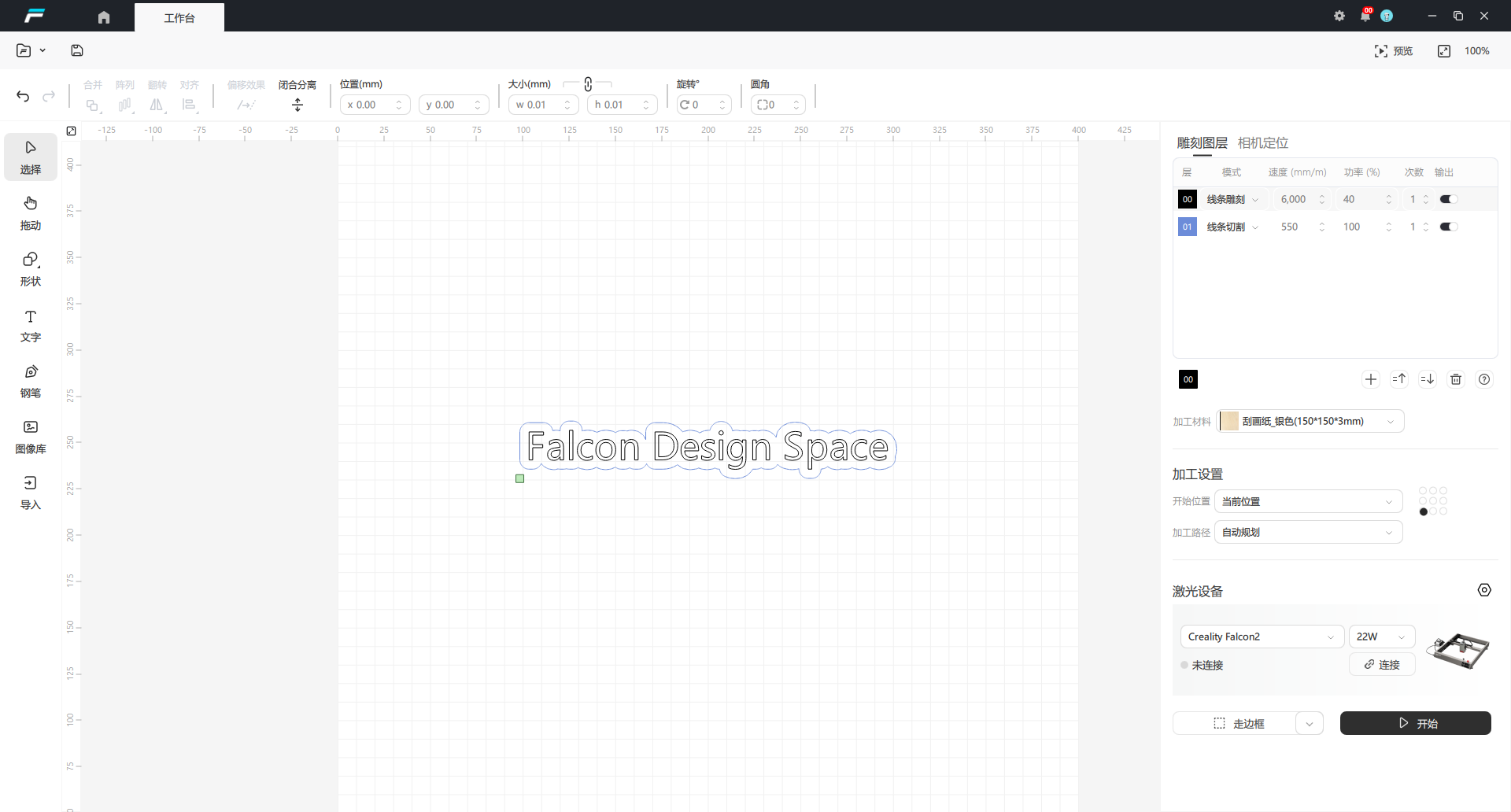Click the 连接 connect button

coord(1382,665)
